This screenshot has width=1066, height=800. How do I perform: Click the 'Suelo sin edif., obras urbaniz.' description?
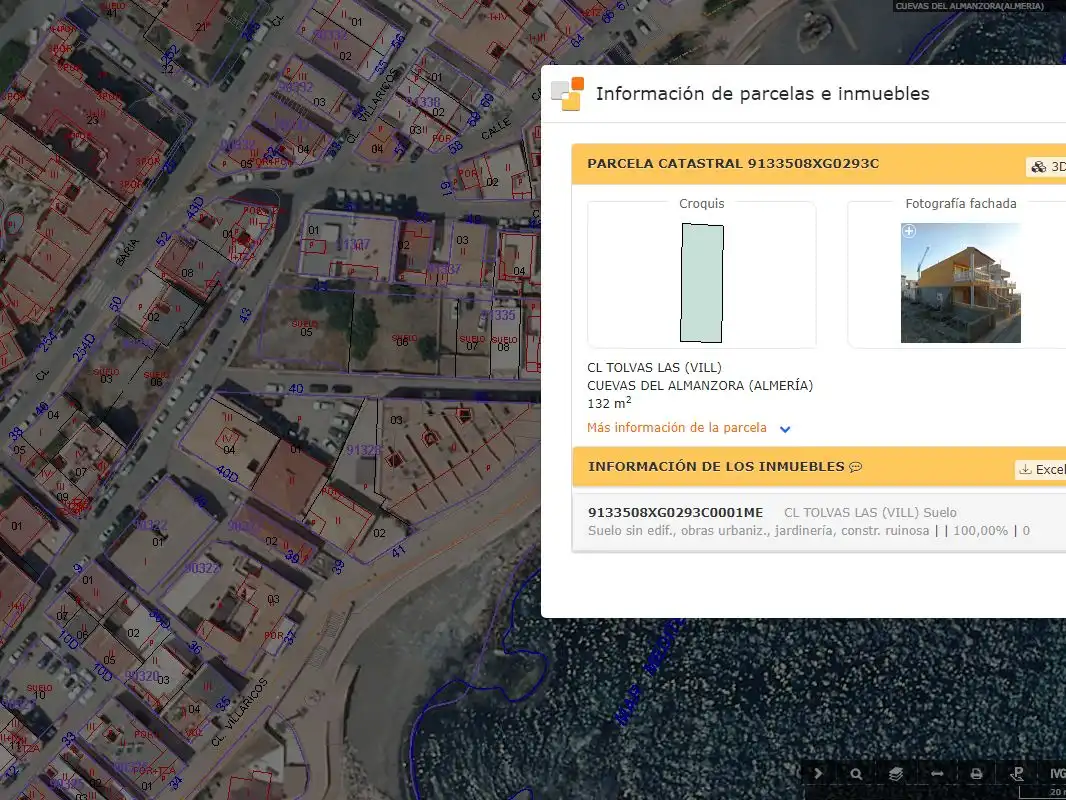(758, 531)
